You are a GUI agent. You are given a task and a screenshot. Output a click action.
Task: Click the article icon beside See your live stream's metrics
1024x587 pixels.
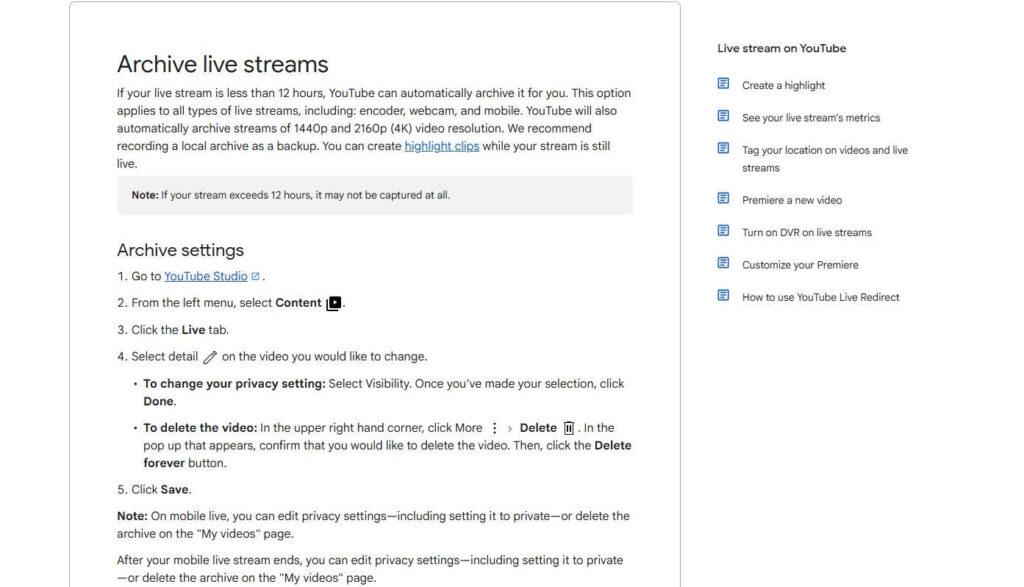coord(723,116)
